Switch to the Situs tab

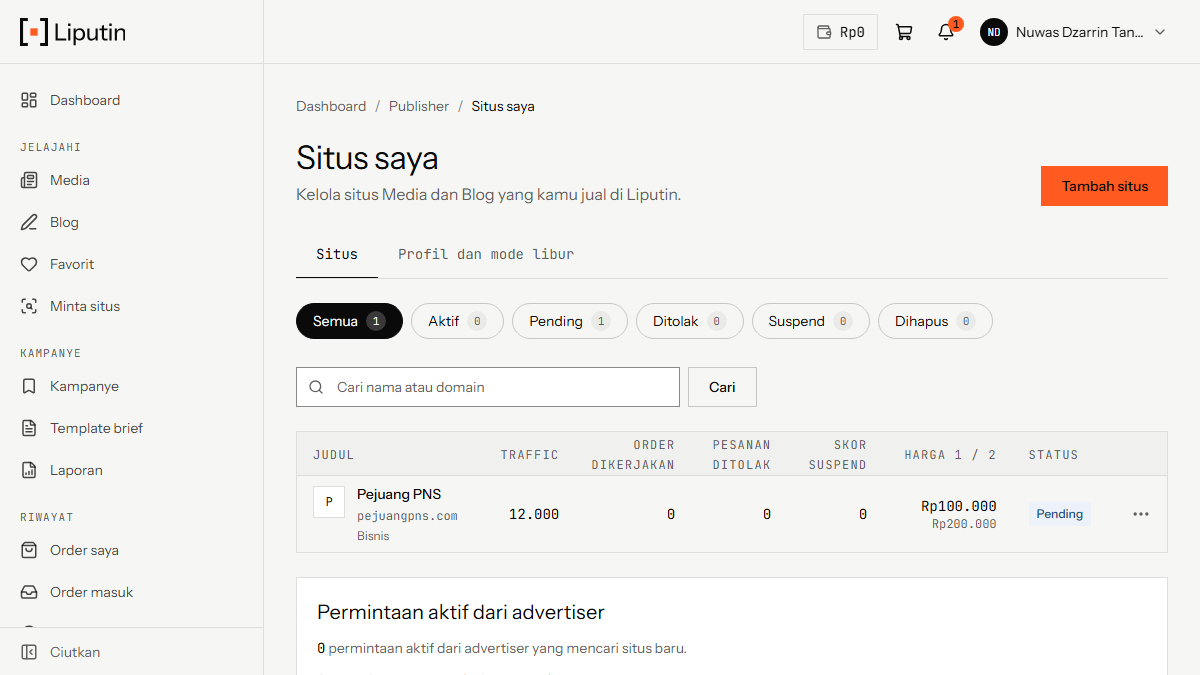click(337, 254)
